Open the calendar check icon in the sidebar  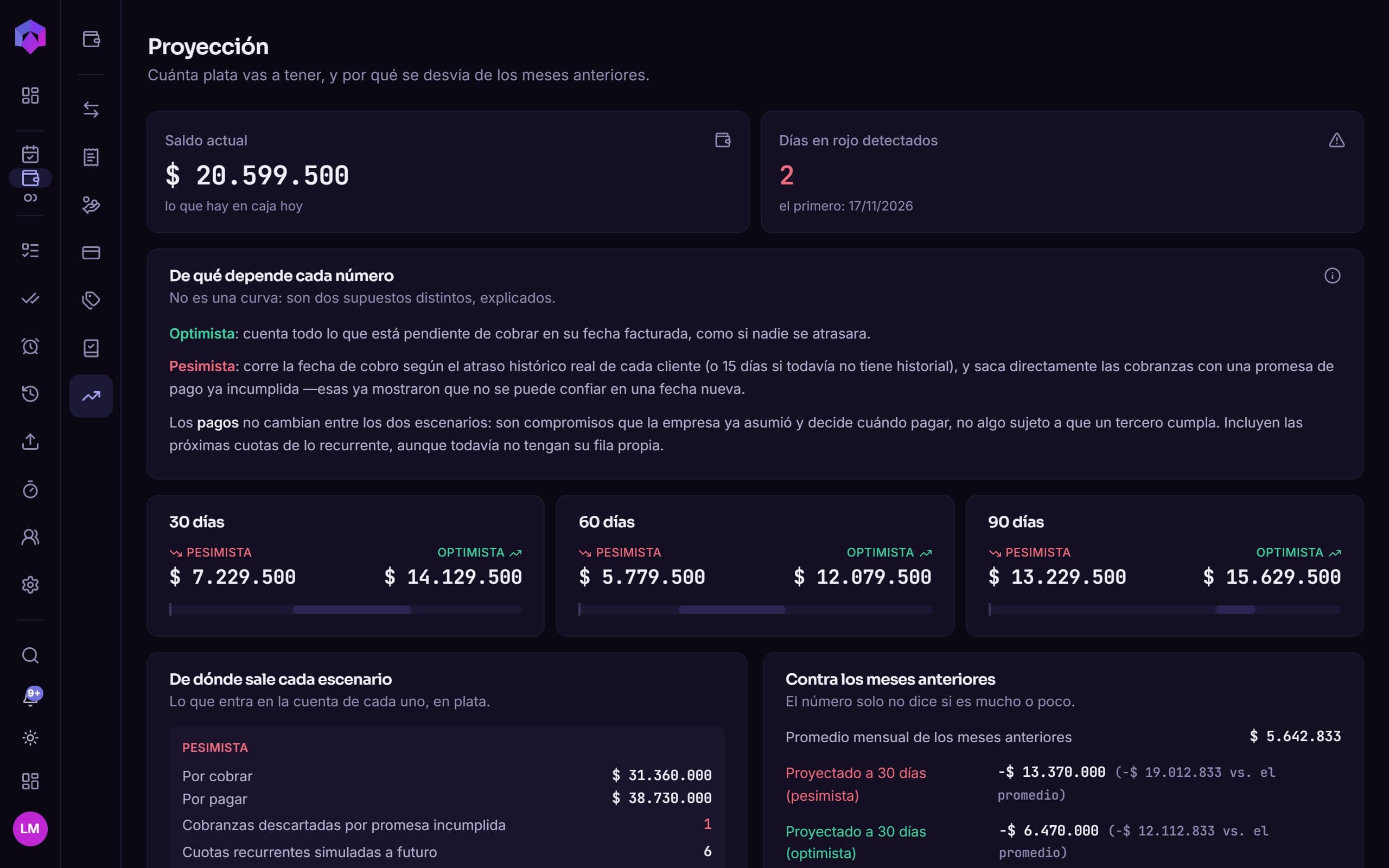[30, 154]
